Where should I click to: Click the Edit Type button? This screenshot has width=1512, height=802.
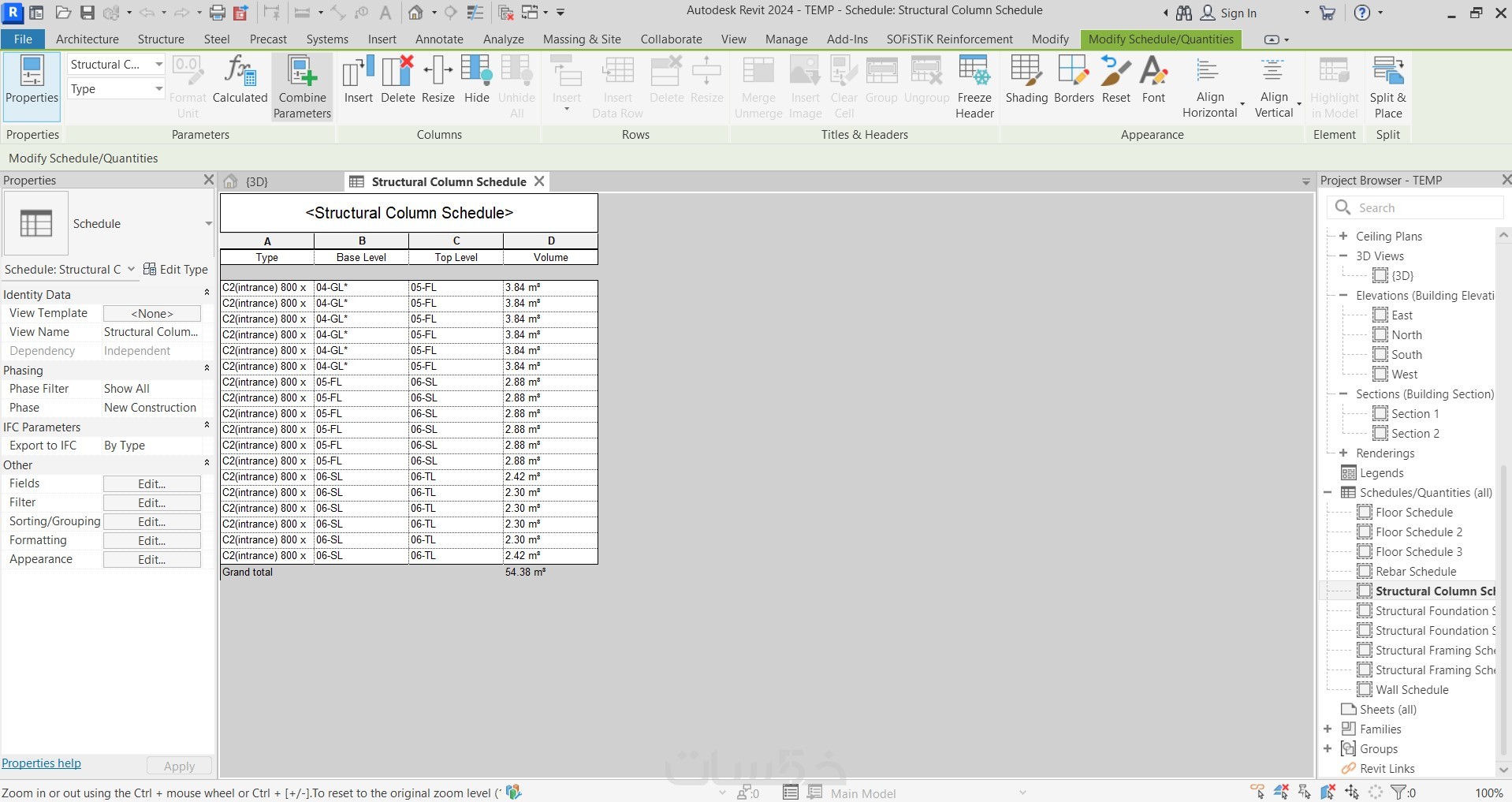[176, 270]
